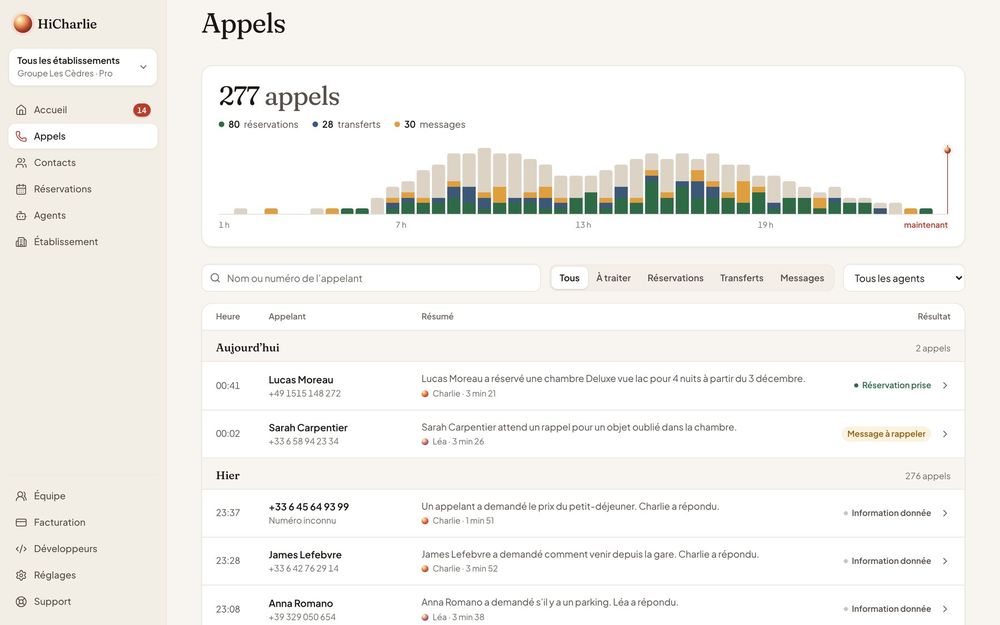Click the Charlie agent avatar in Lucas Moreau row
The height and width of the screenshot is (625, 1000).
click(425, 393)
